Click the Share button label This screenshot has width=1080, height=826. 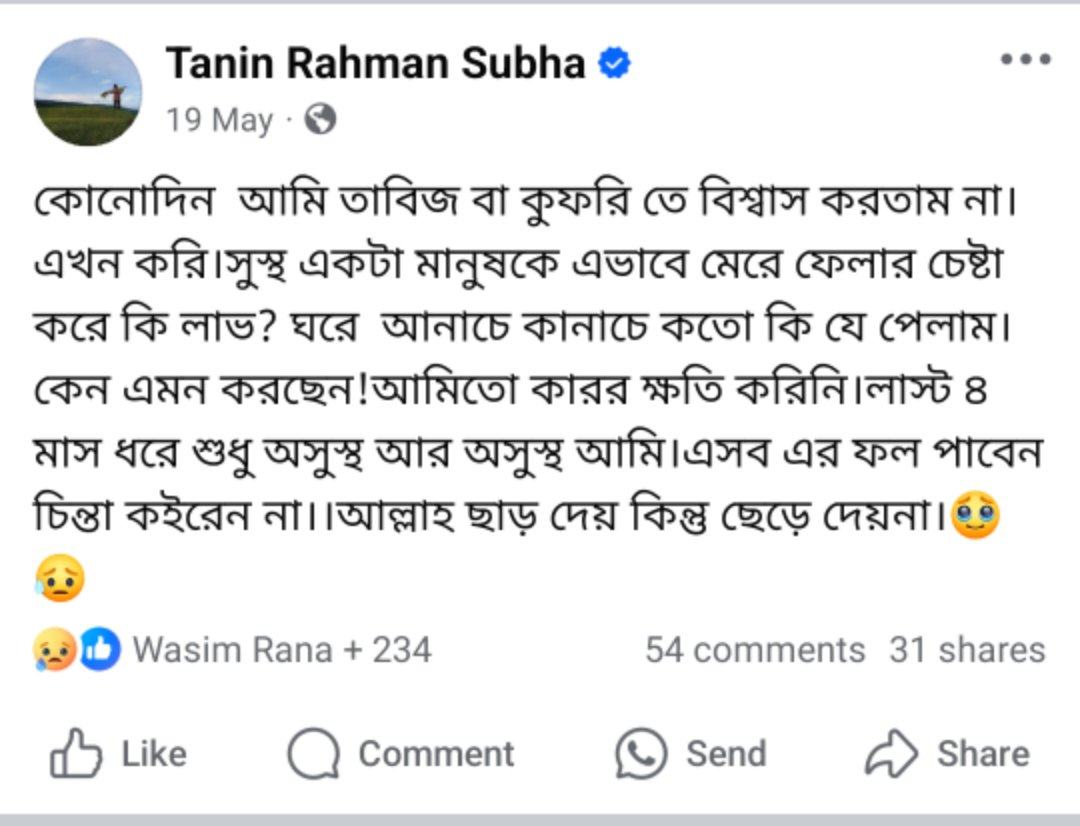[x=983, y=754]
